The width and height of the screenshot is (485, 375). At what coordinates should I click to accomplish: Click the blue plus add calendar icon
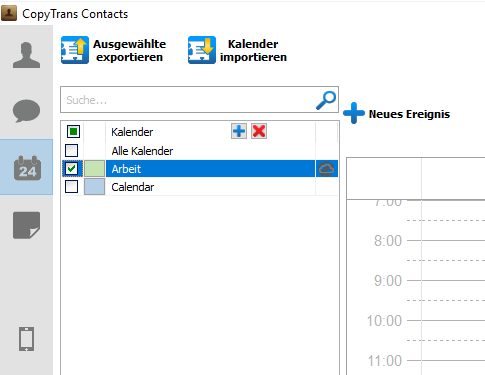(239, 131)
